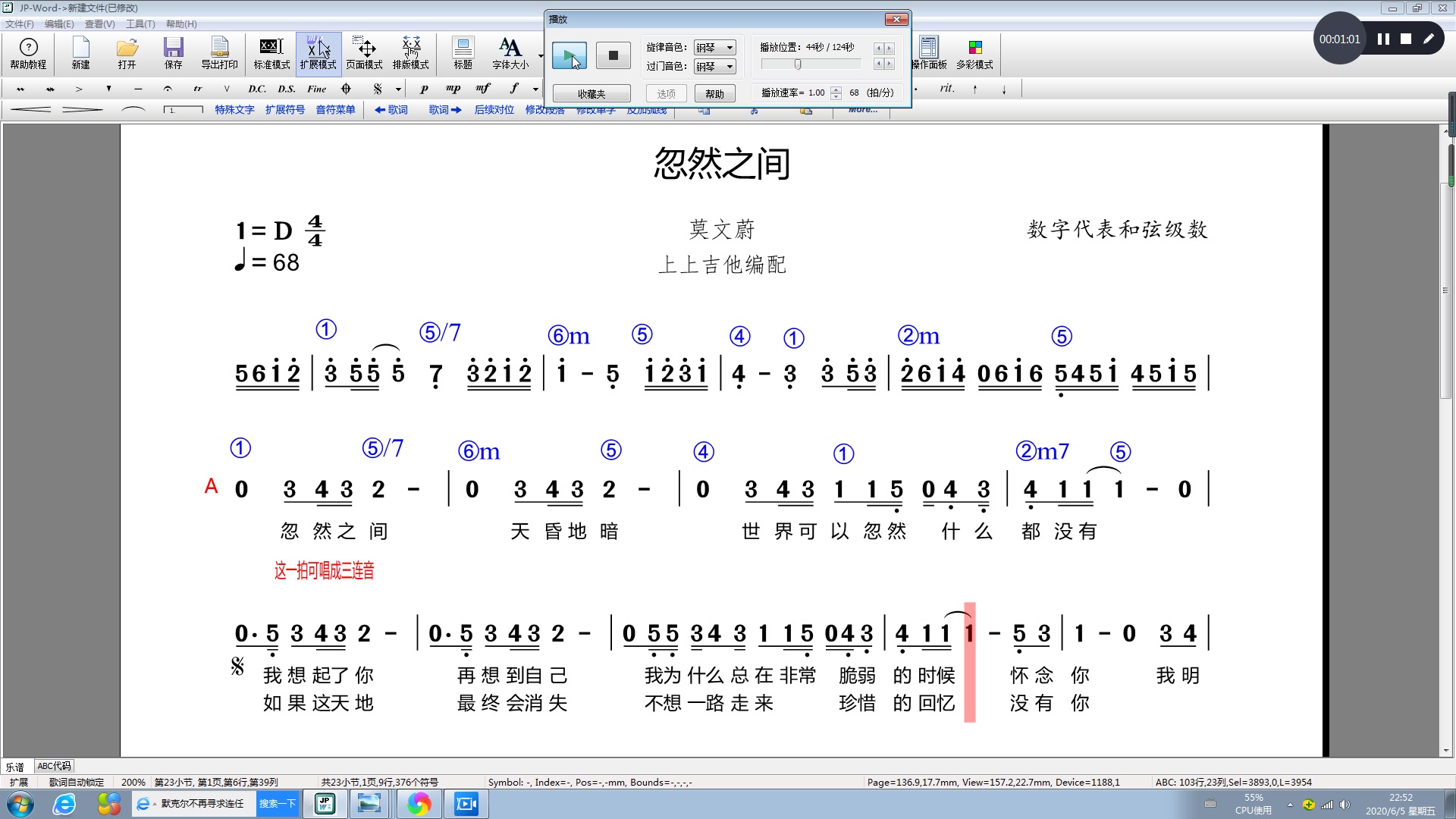
Task: Insert the mezzo-piano (mp) dynamic
Action: click(453, 89)
